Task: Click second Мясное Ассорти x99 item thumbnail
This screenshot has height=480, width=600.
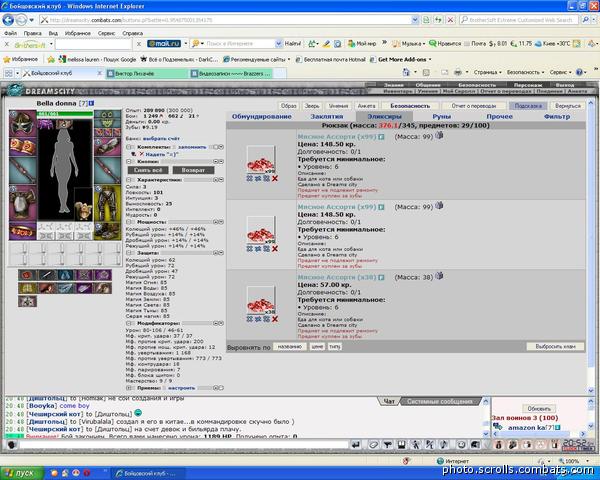Action: 261,230
